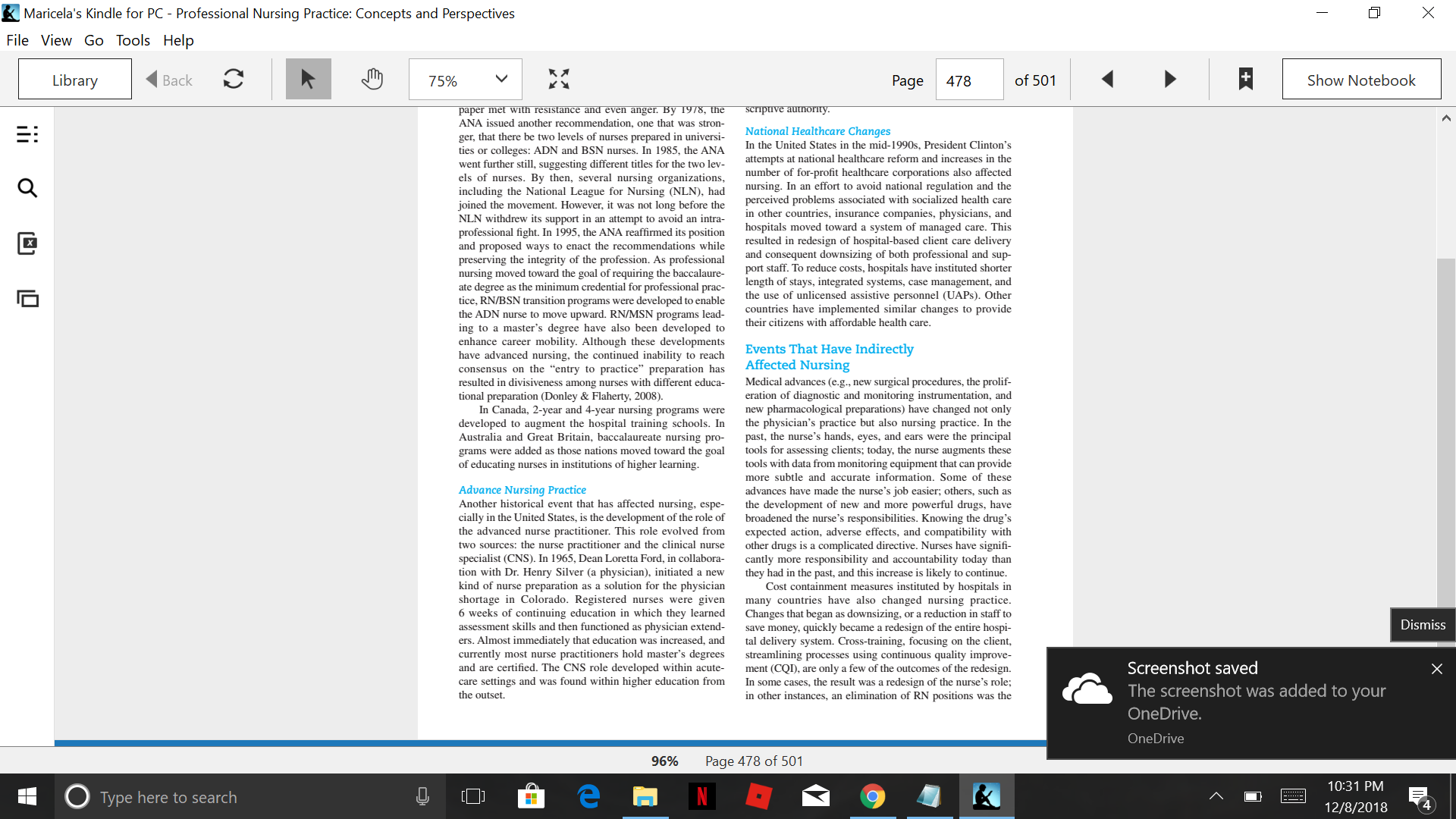
Task: Click Show Notebook button
Action: pos(1361,80)
